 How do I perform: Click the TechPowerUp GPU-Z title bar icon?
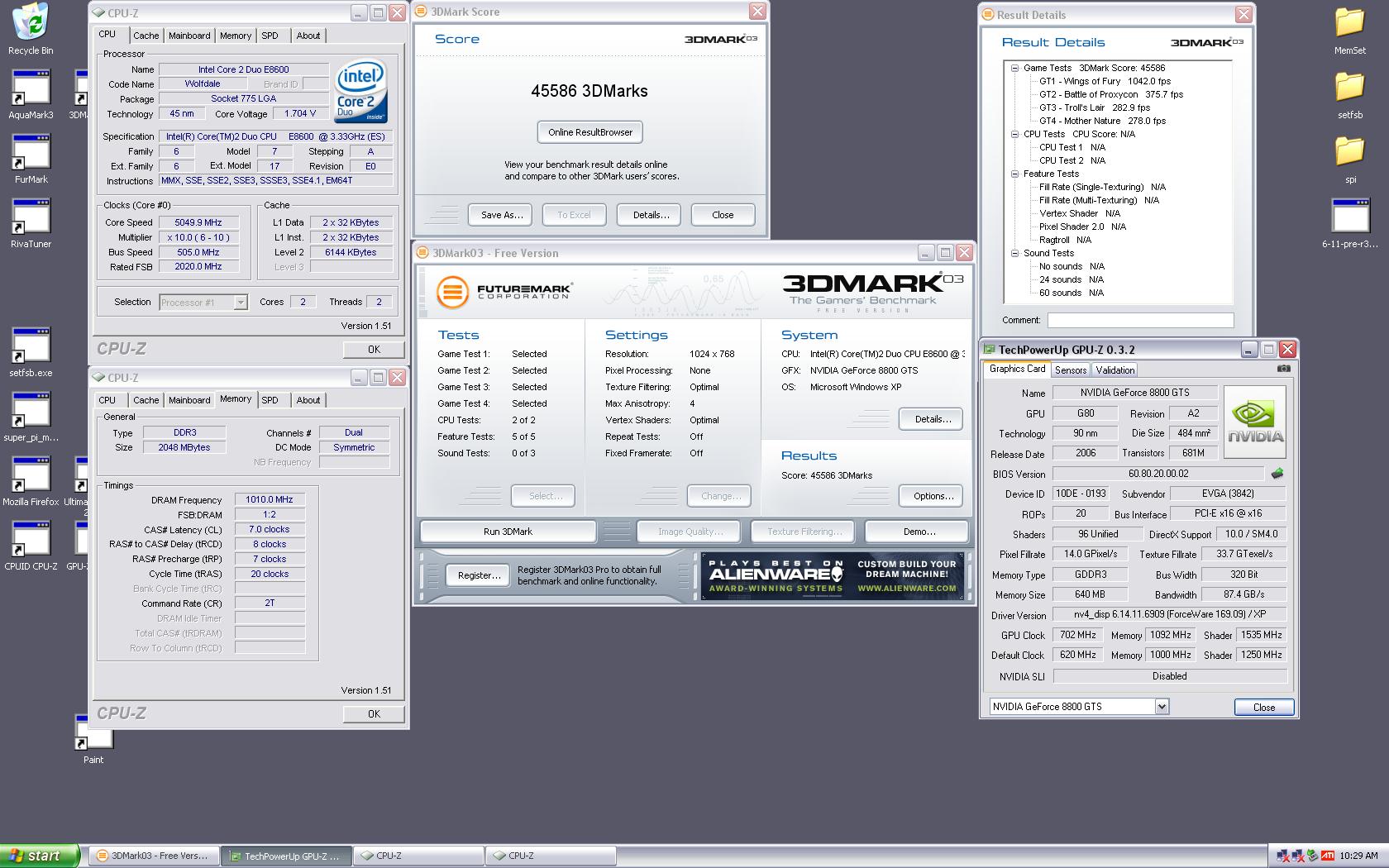point(989,350)
